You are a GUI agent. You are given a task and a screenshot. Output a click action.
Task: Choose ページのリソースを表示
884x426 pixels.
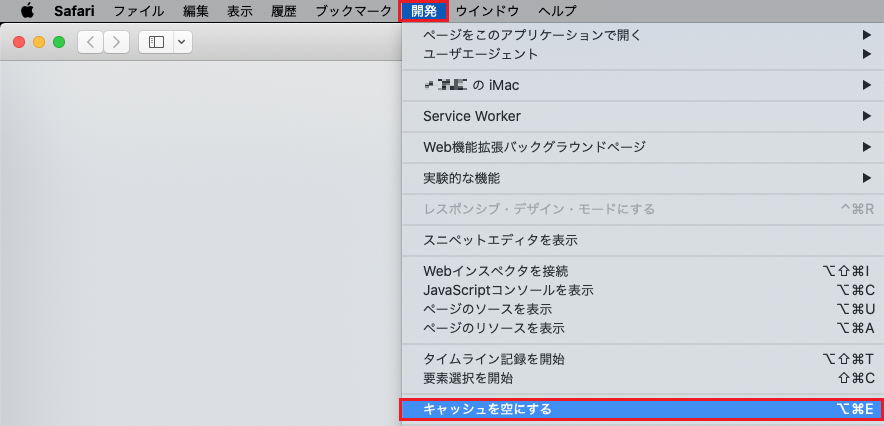[x=643, y=328]
